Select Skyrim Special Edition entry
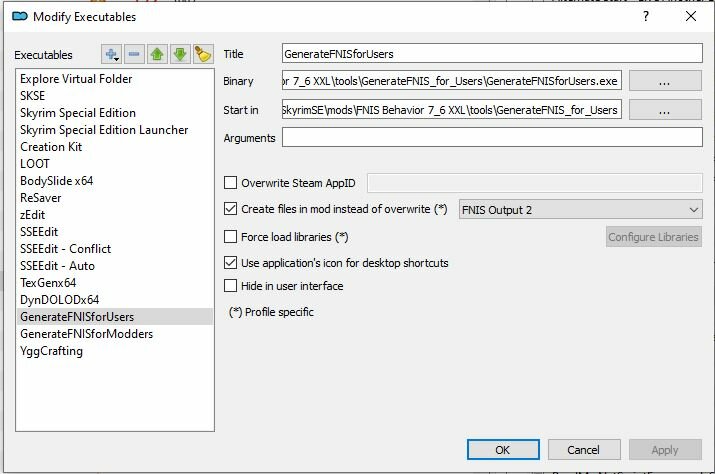 pos(115,113)
